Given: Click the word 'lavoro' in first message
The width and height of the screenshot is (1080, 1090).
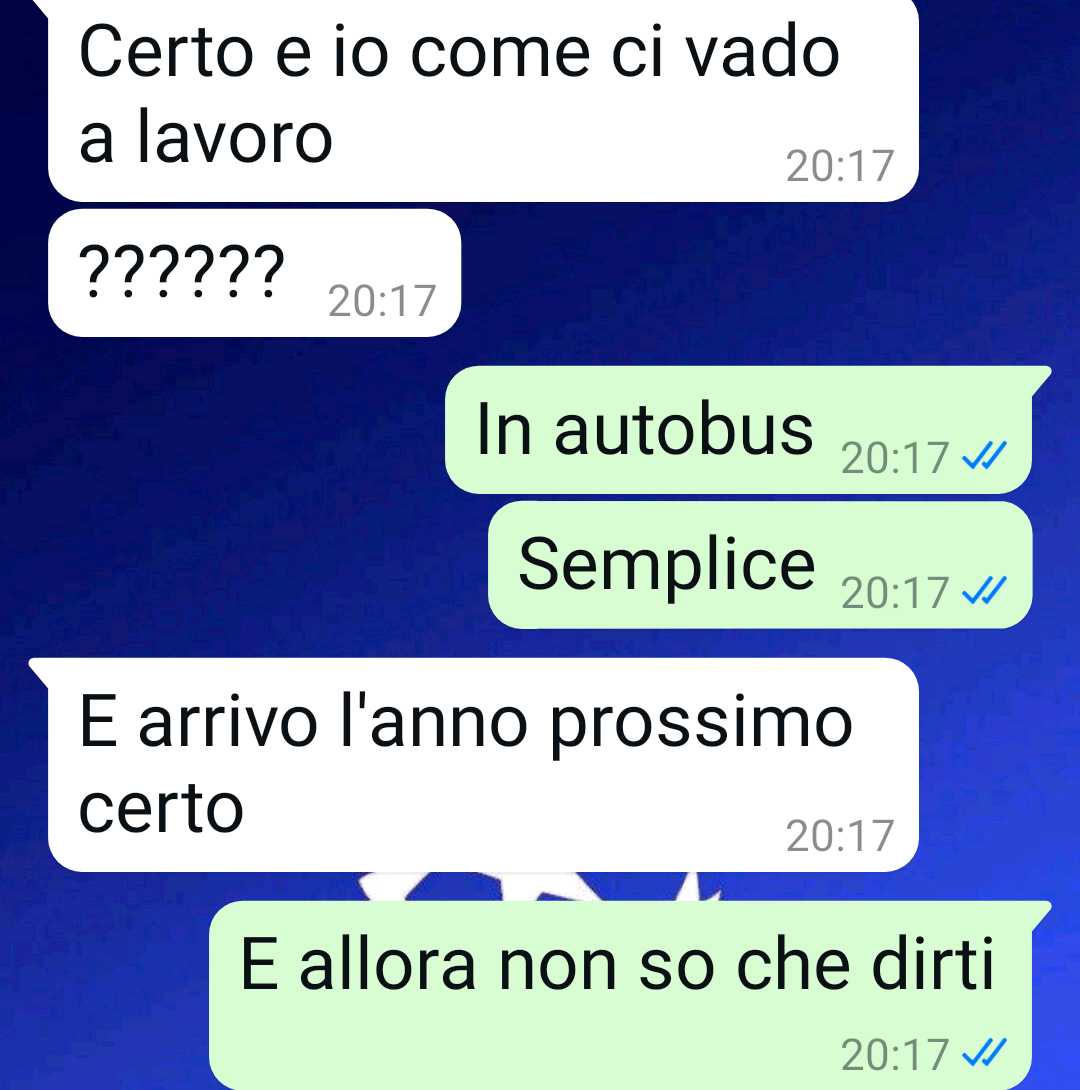Looking at the screenshot, I should (235, 138).
